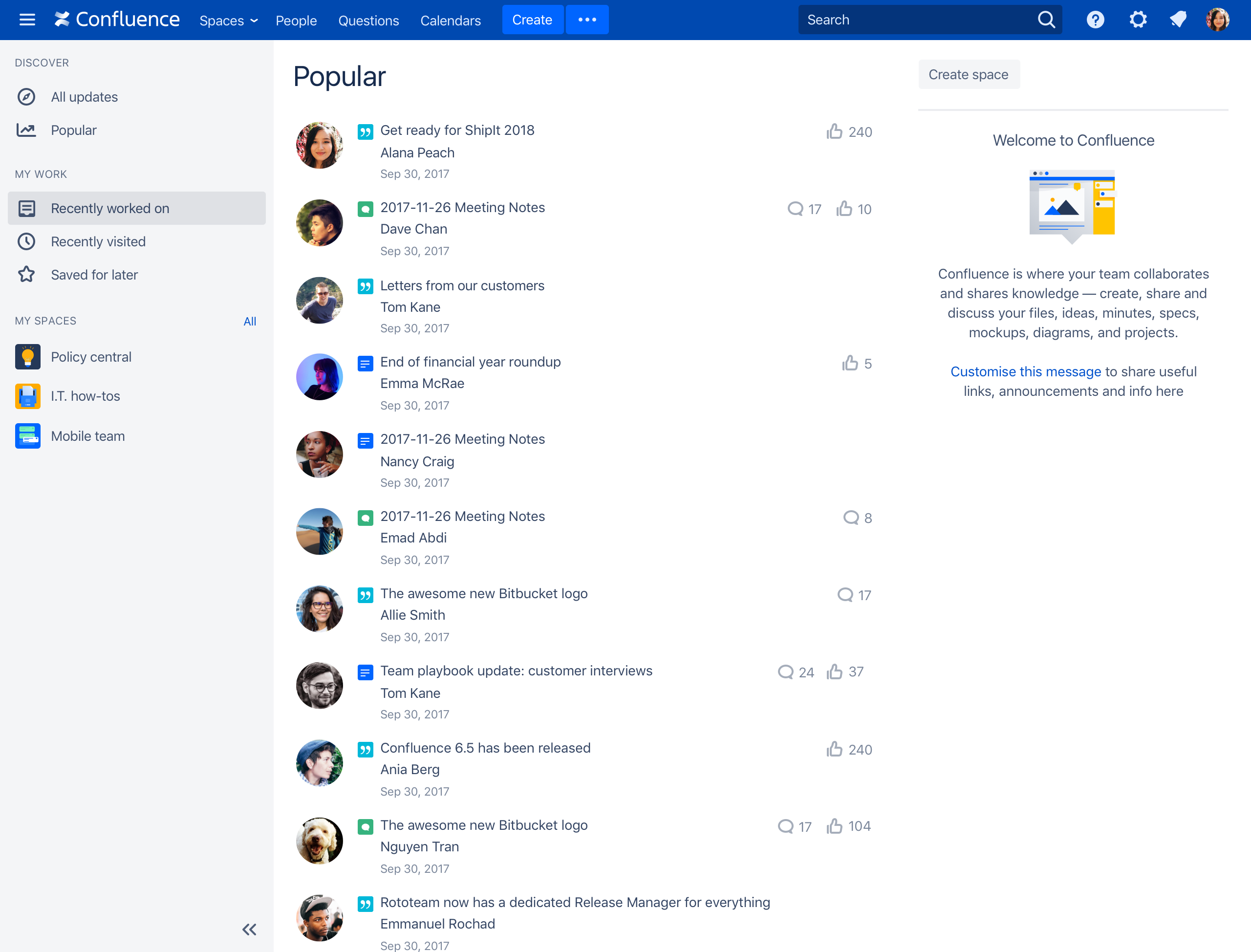Open Letters from our customers post
The width and height of the screenshot is (1251, 952).
click(x=462, y=285)
